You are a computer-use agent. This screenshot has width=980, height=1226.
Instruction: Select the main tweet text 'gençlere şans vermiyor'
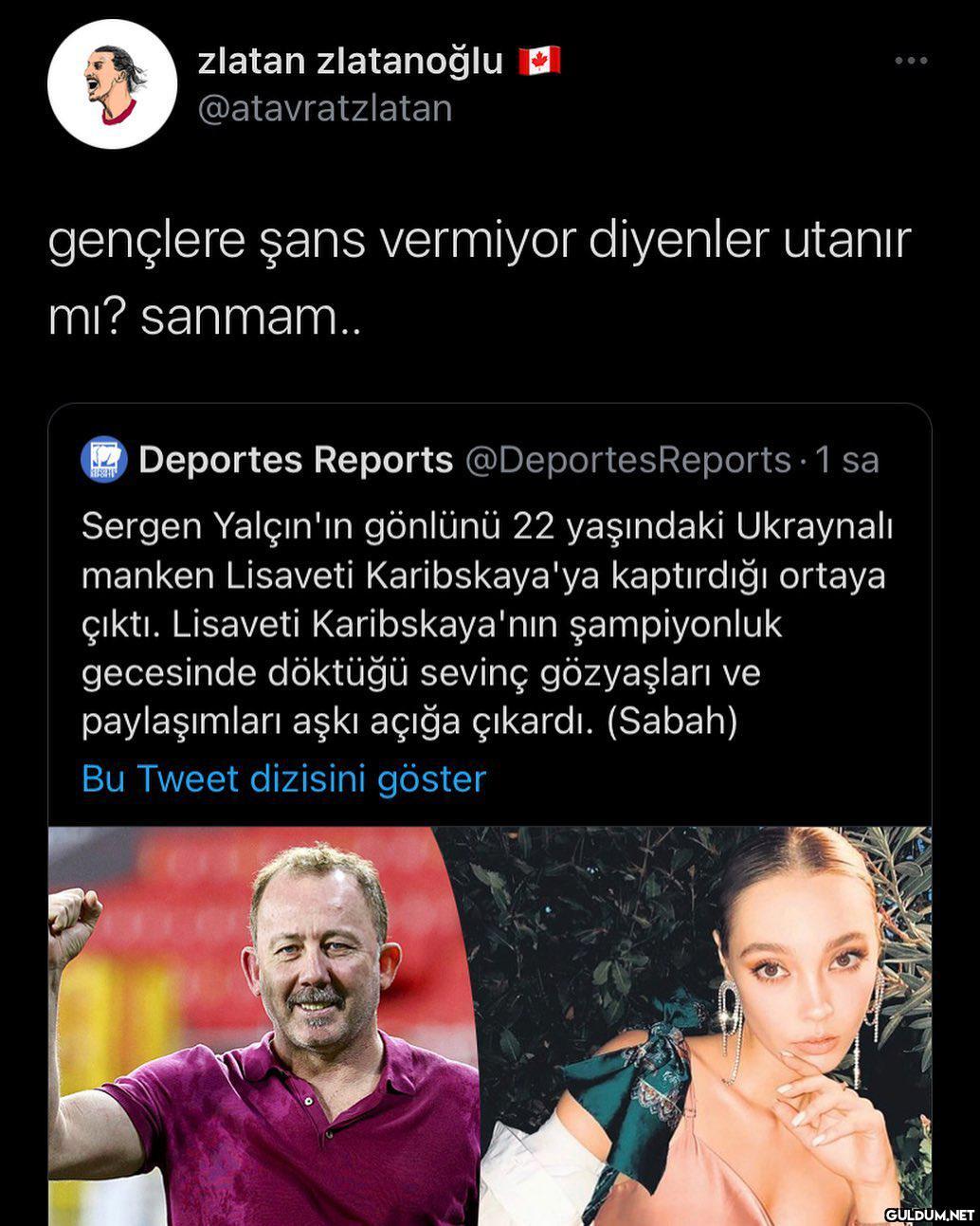(312, 243)
